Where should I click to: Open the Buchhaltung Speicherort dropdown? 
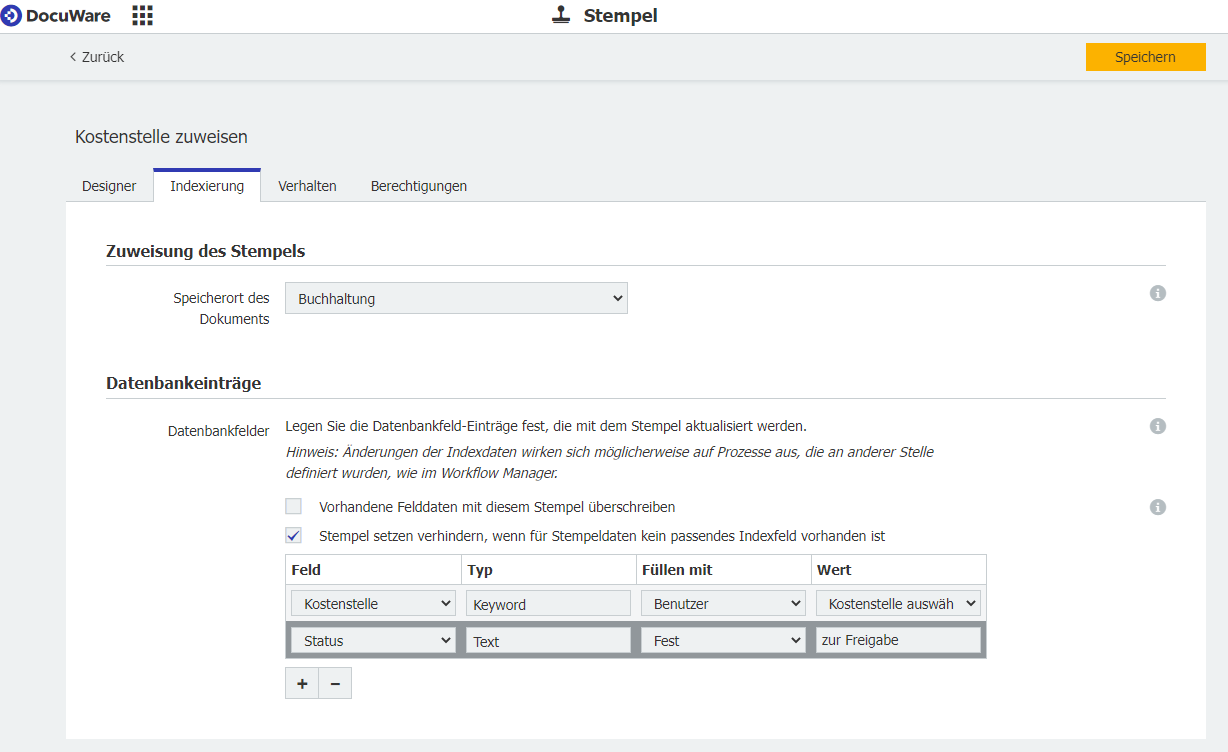[456, 298]
